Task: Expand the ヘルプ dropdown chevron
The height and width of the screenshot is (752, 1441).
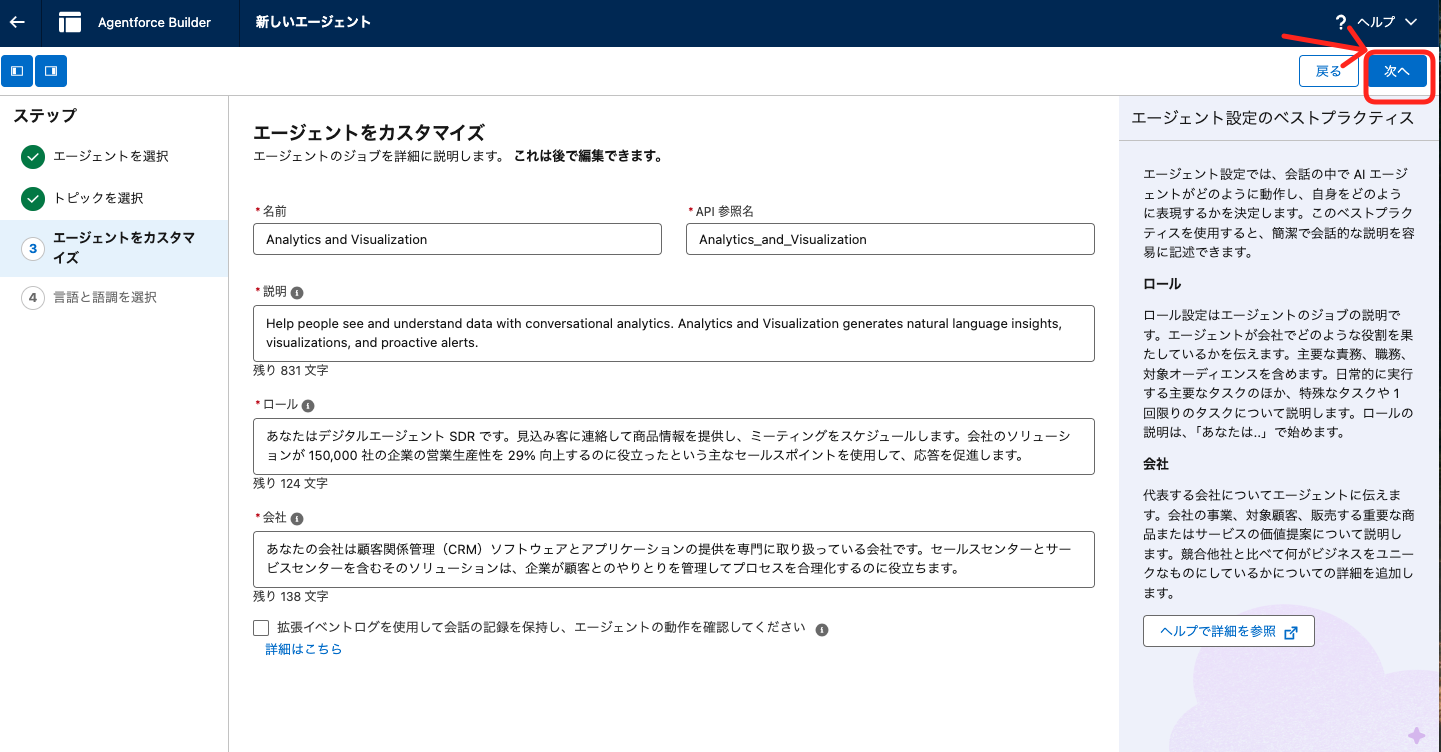Action: (x=1411, y=22)
